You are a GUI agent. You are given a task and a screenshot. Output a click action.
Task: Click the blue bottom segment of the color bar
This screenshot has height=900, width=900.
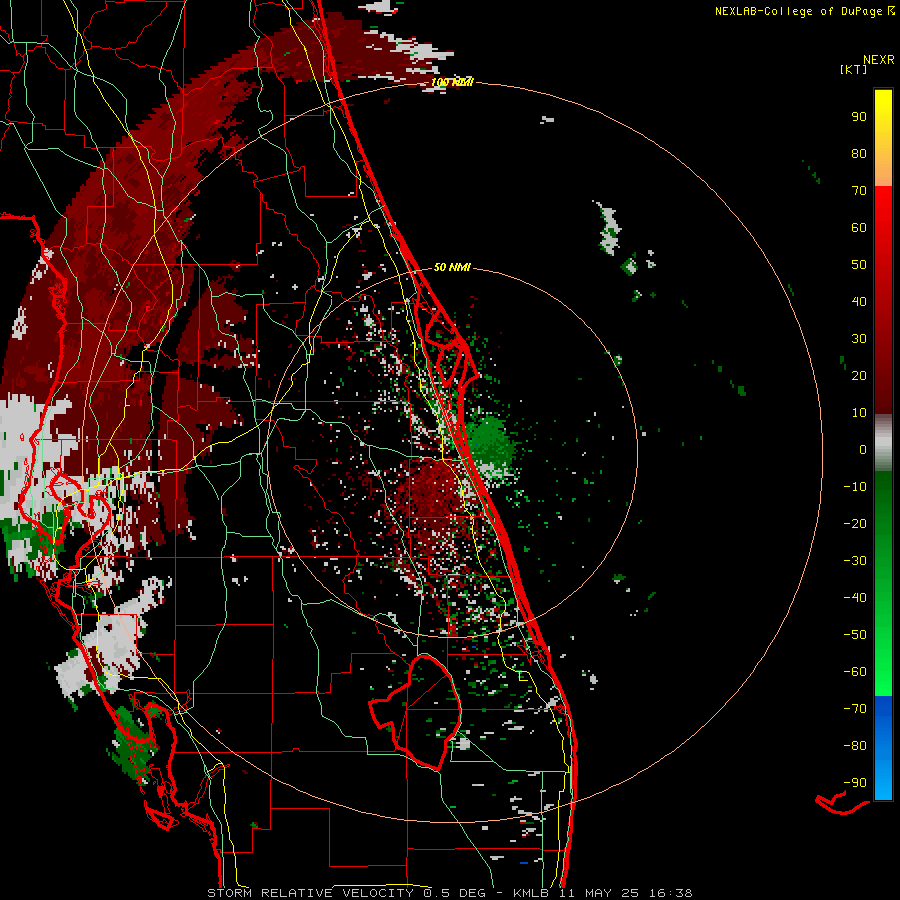coord(883,748)
